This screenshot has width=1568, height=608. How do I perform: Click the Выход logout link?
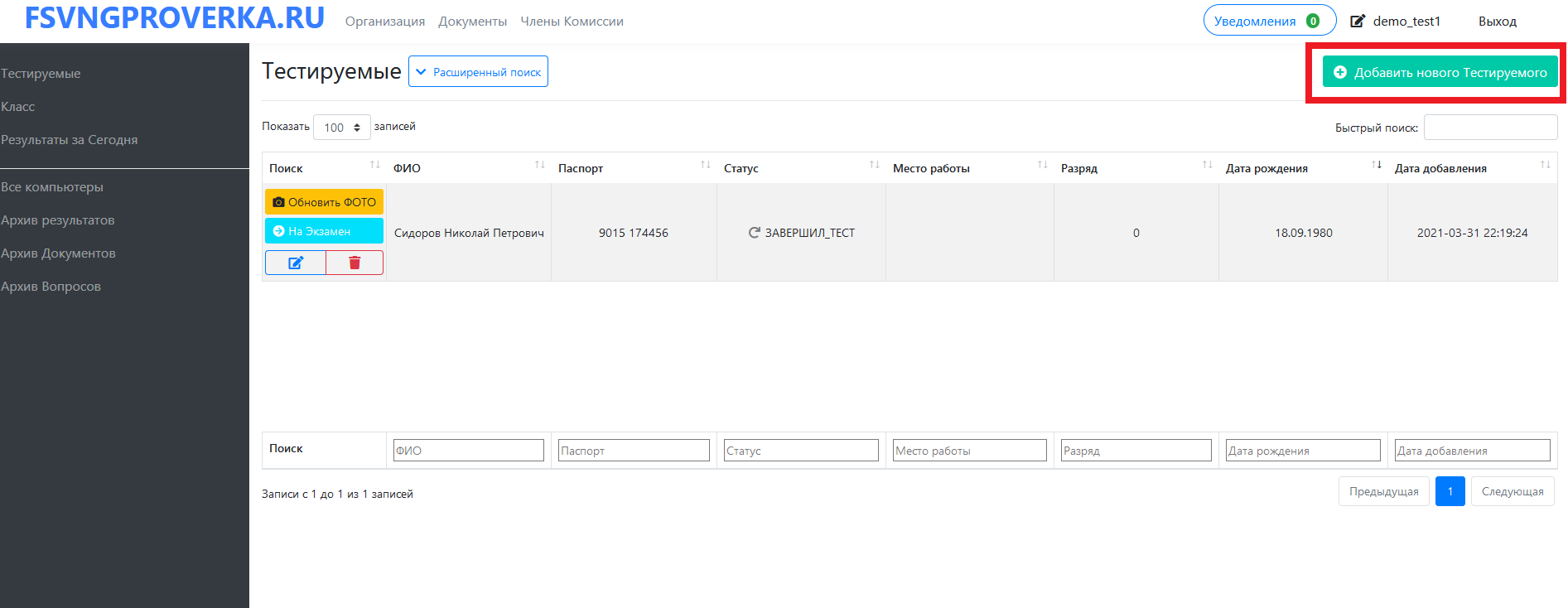tap(1497, 22)
